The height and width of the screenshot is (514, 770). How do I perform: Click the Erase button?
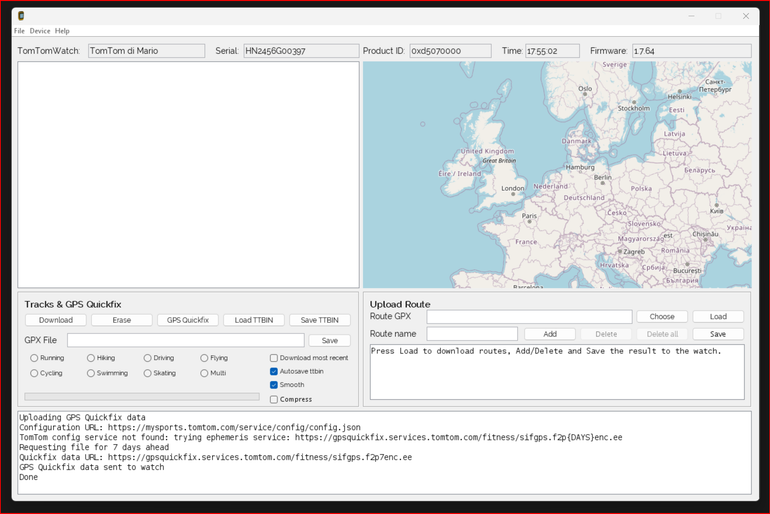click(x=122, y=320)
